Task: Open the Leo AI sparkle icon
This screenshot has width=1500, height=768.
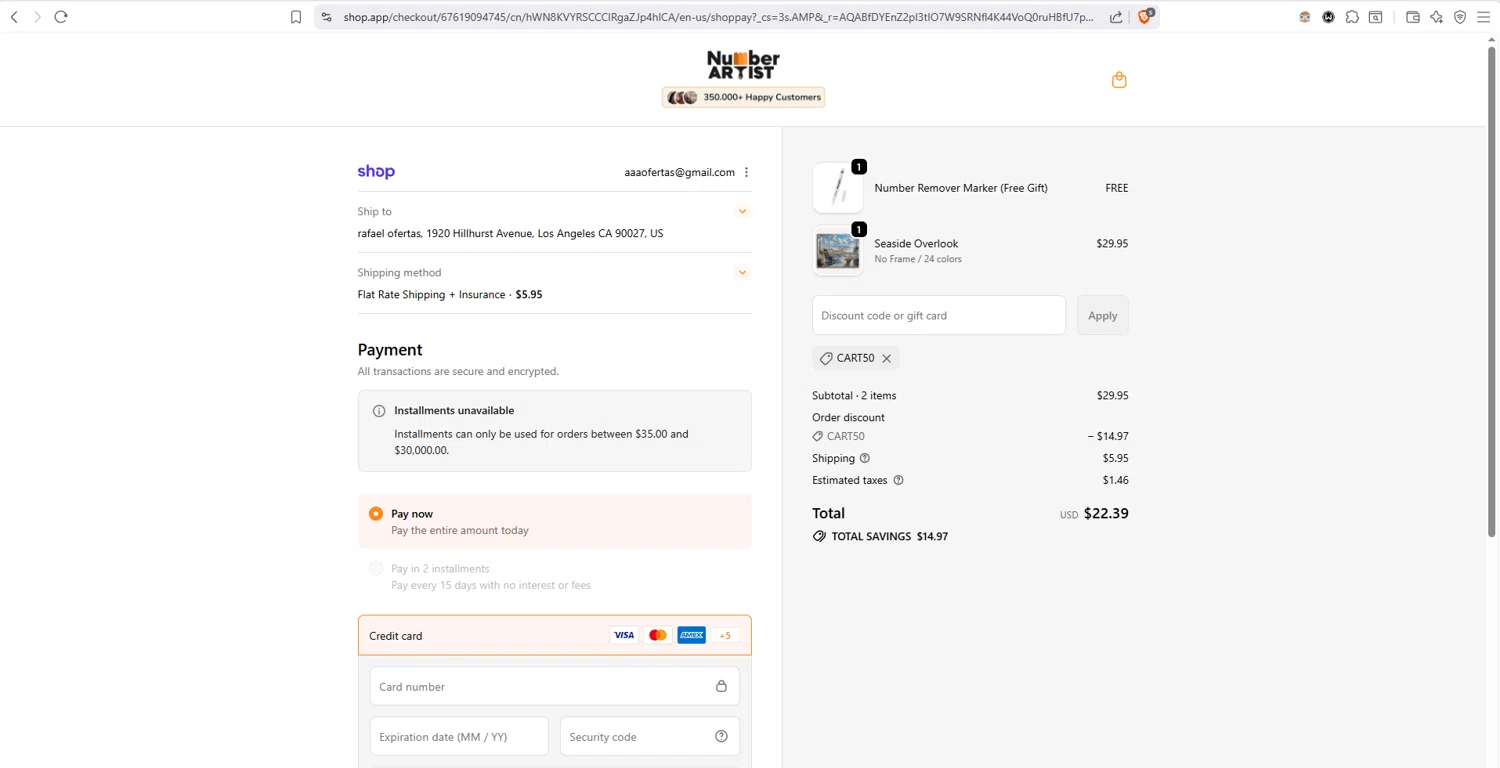Action: click(x=1437, y=17)
